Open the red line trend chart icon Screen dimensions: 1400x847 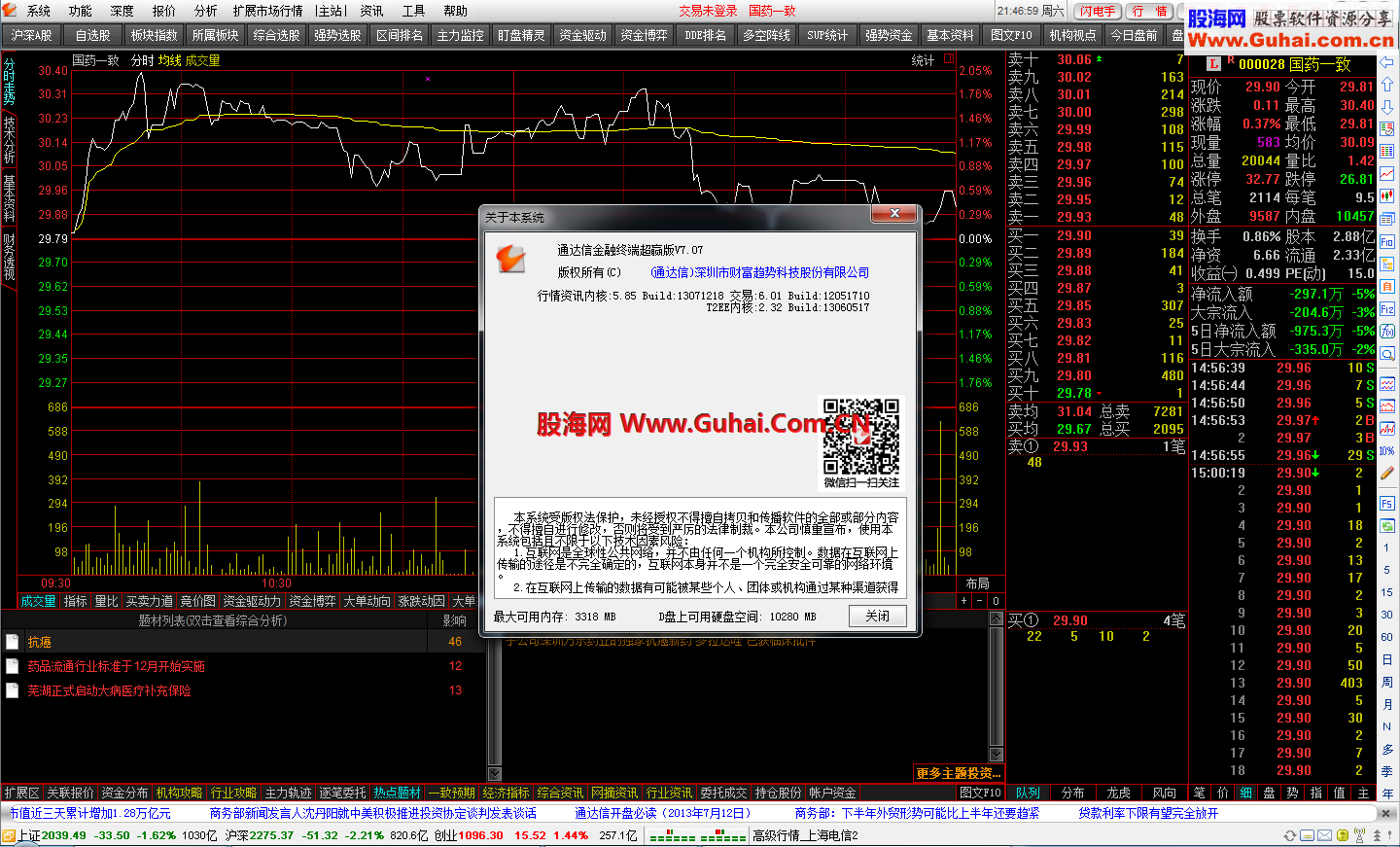click(1387, 173)
